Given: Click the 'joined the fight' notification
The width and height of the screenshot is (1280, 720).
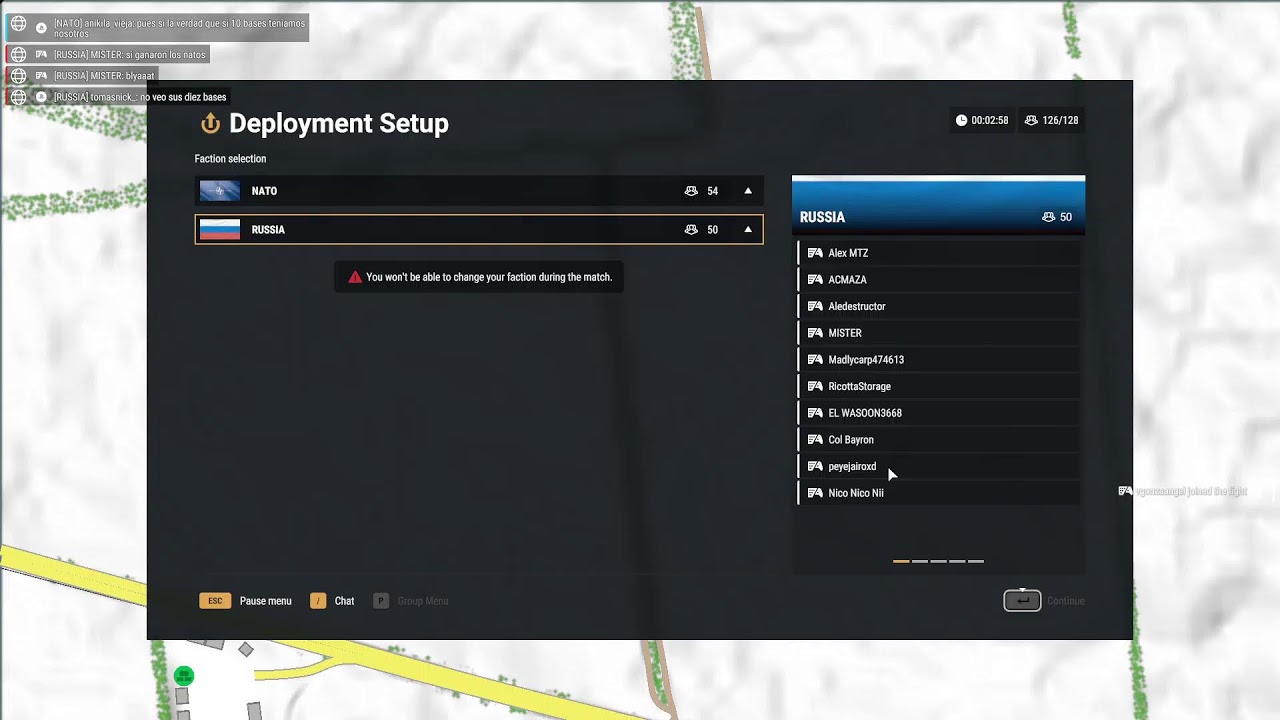Looking at the screenshot, I should 1183,491.
